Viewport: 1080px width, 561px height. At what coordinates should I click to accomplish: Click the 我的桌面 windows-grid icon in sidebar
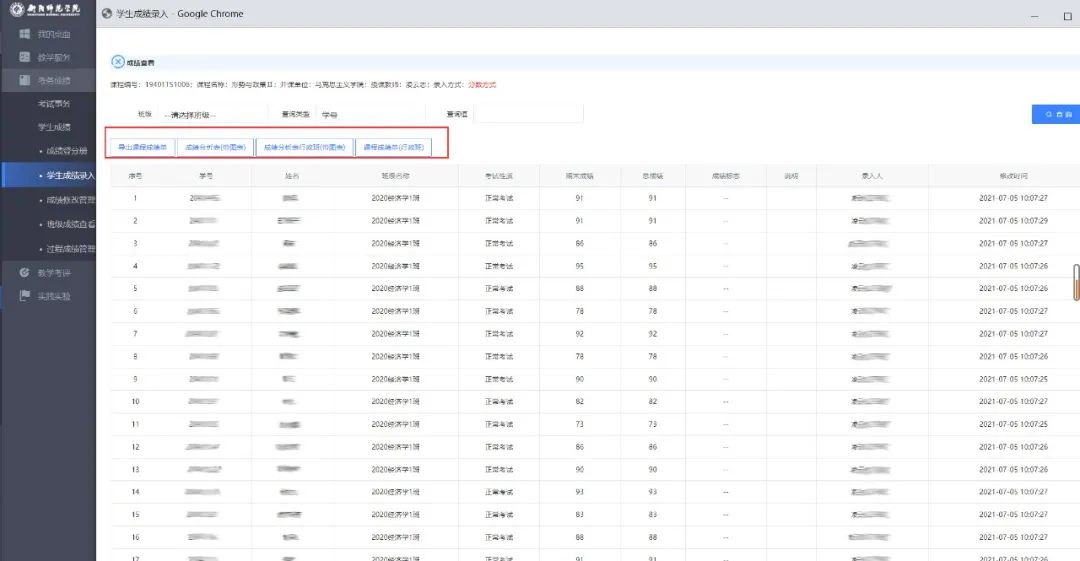tap(25, 34)
